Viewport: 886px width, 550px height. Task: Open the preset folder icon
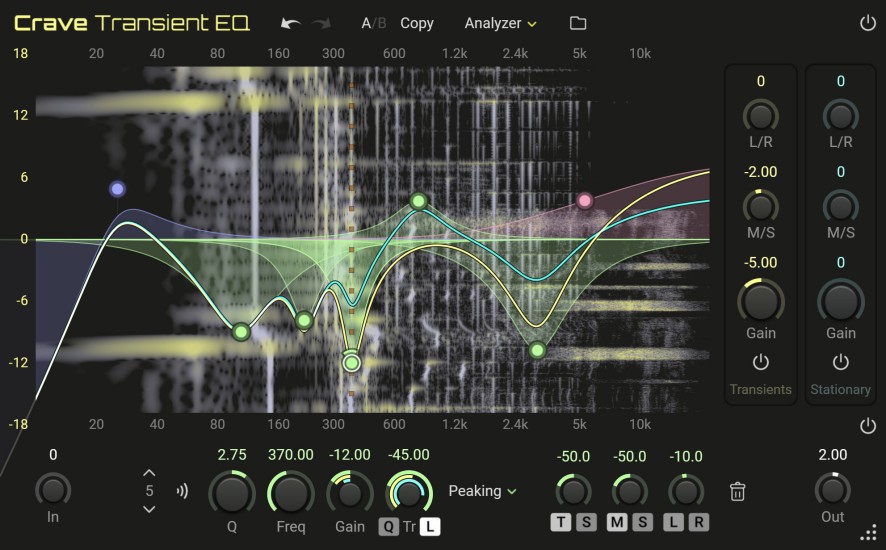tap(578, 23)
